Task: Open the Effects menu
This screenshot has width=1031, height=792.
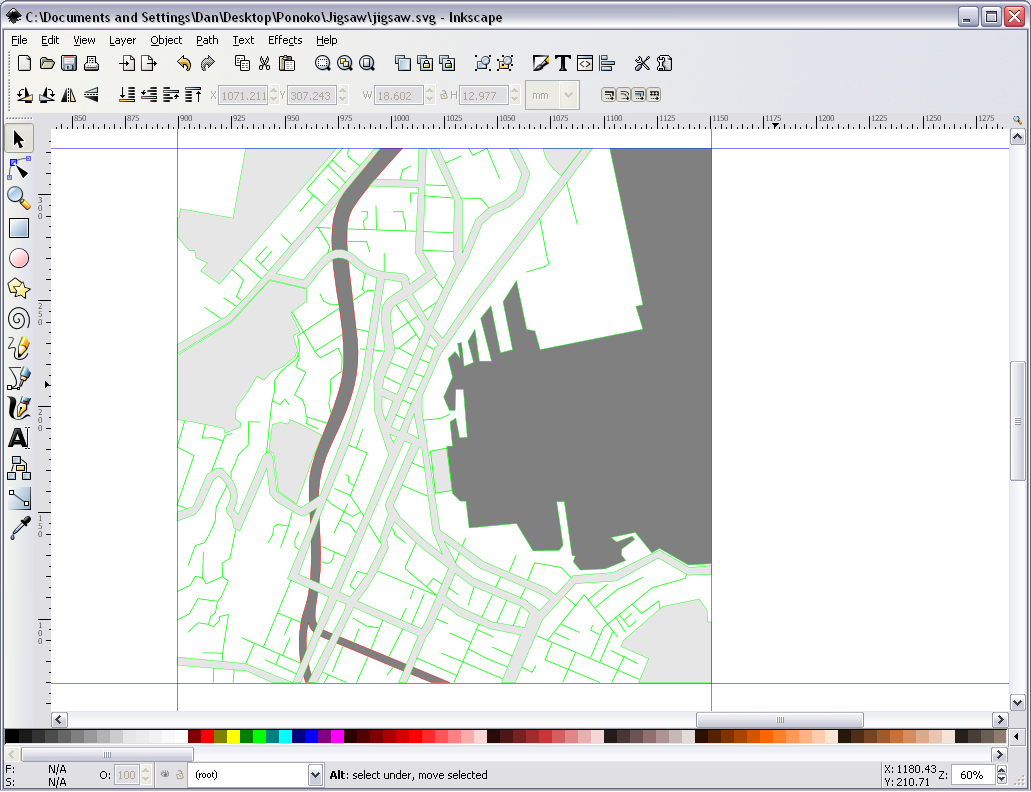Action: coord(284,40)
